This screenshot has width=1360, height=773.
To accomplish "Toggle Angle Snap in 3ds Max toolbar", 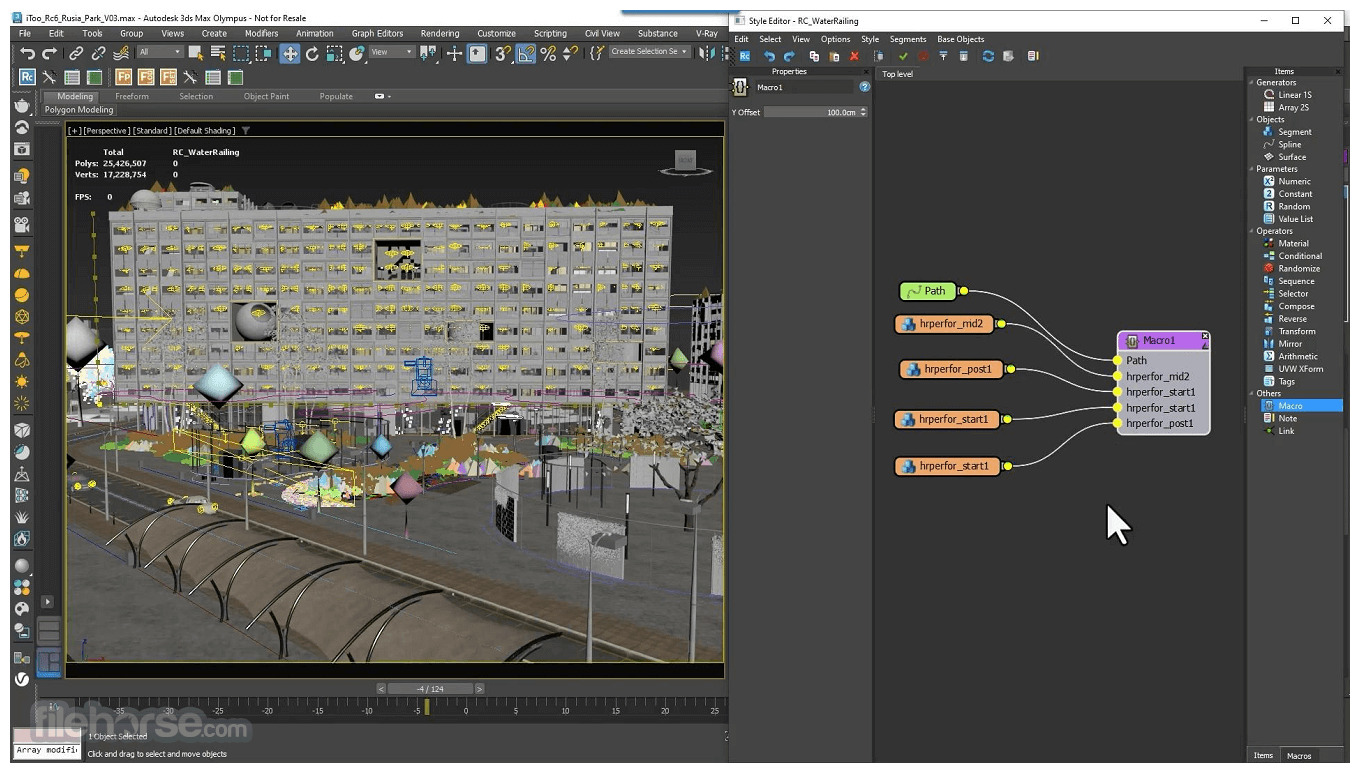I will pos(526,54).
